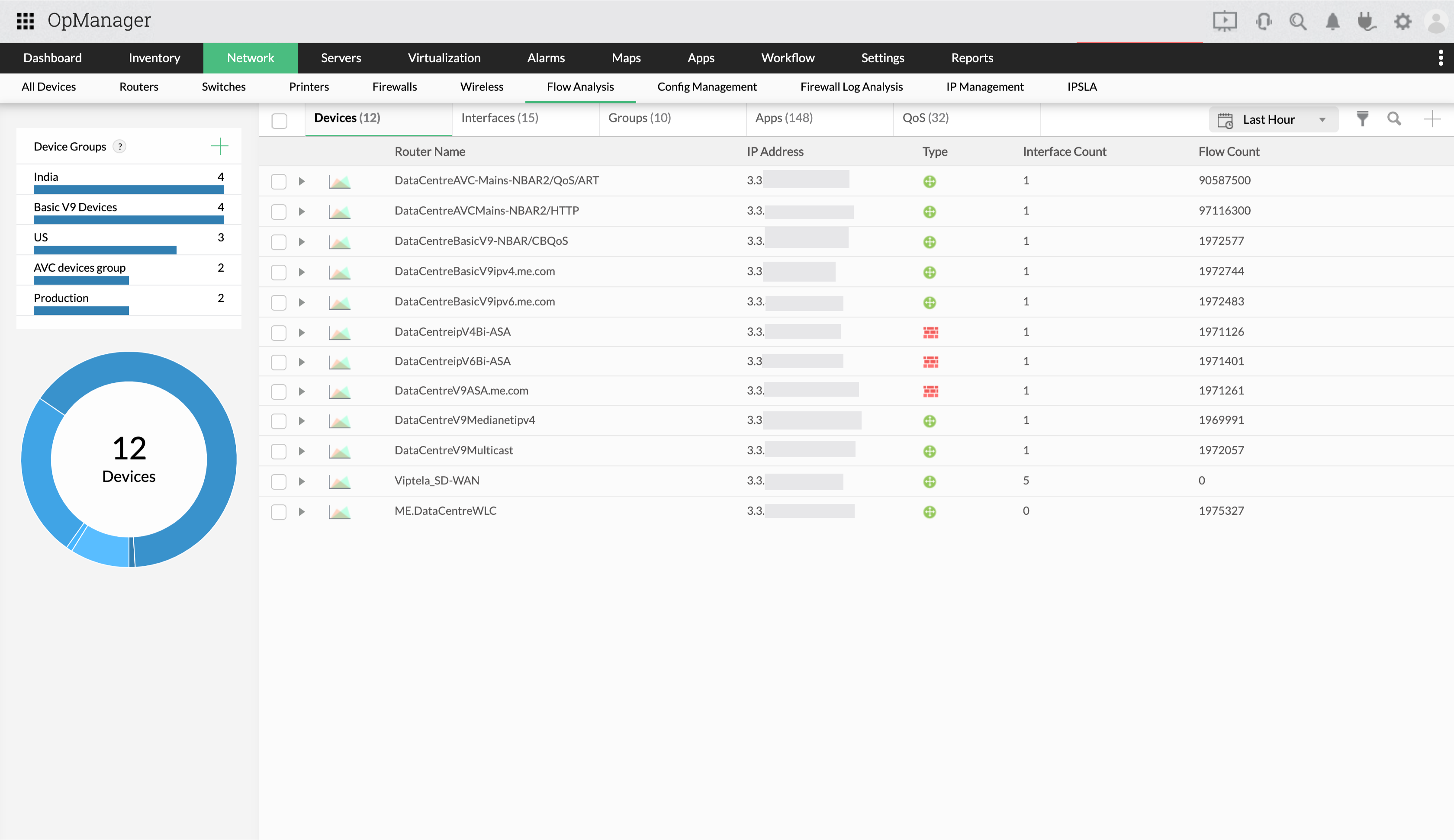
Task: Select the India device group
Action: 46,176
